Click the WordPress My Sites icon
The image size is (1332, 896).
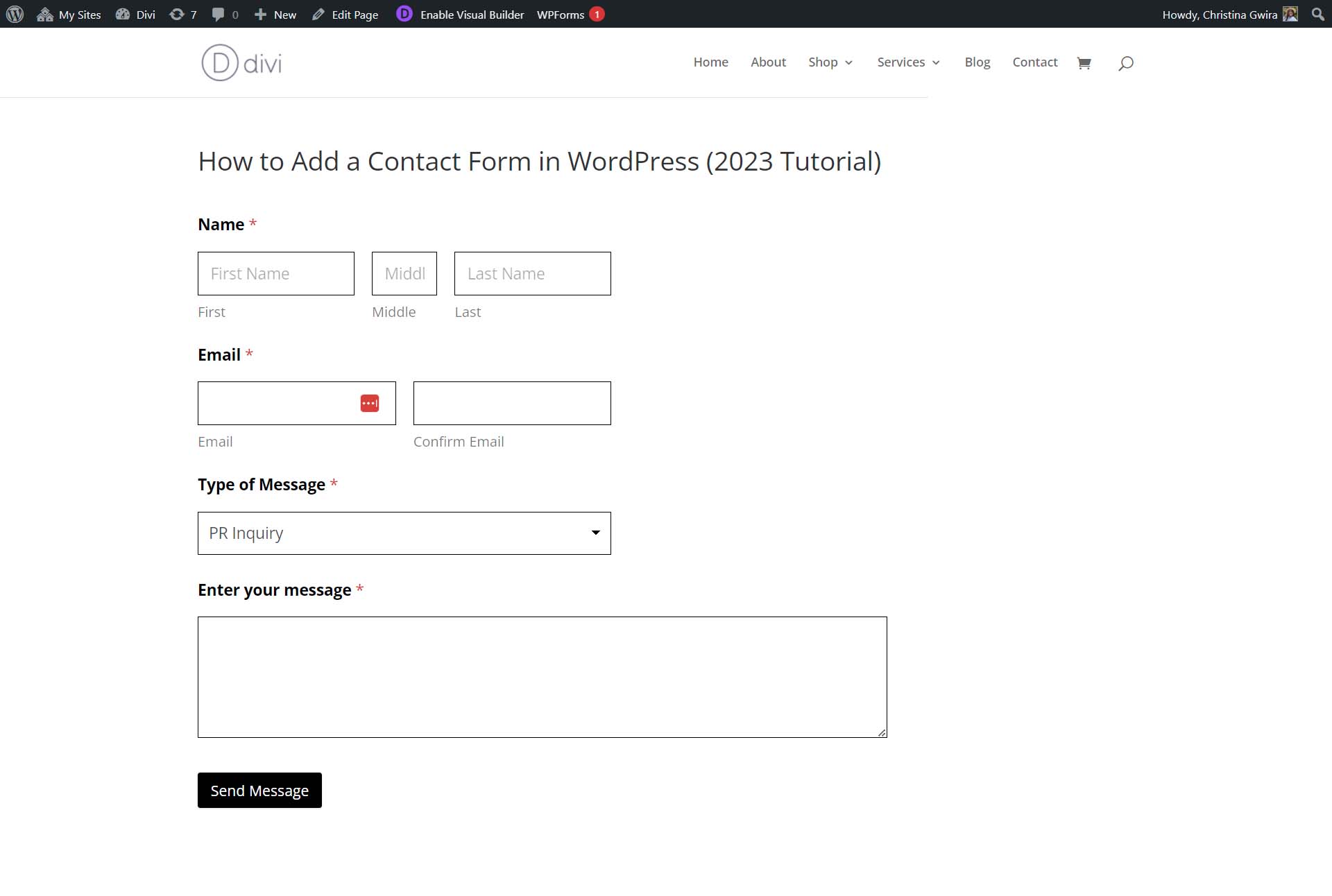(44, 14)
